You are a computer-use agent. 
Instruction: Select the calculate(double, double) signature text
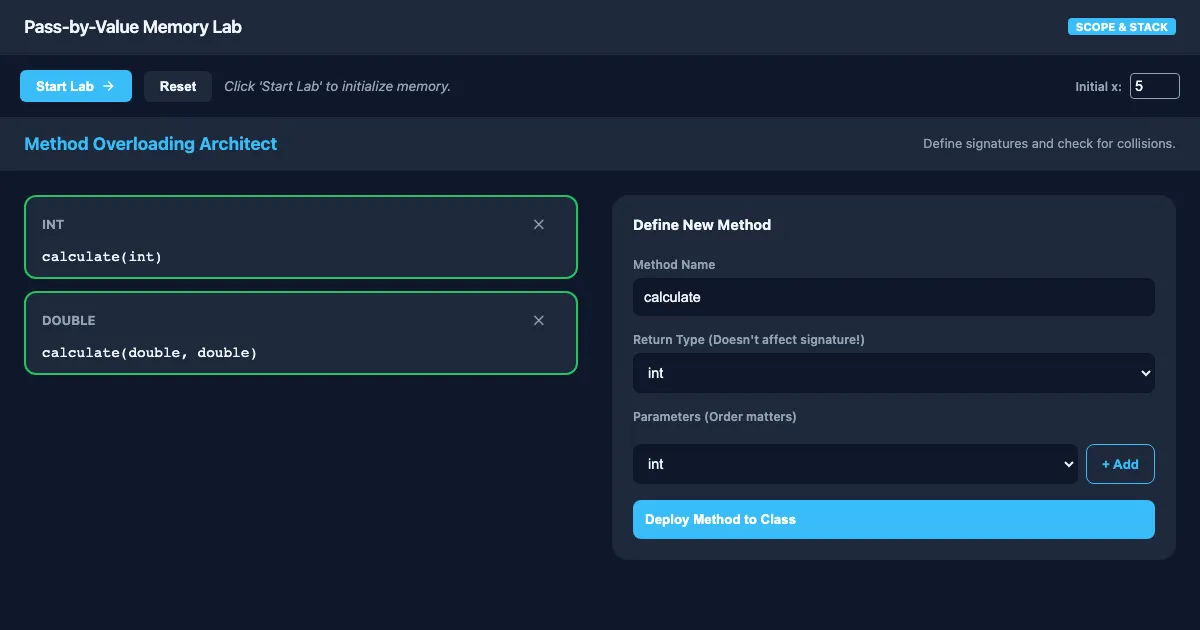click(150, 353)
